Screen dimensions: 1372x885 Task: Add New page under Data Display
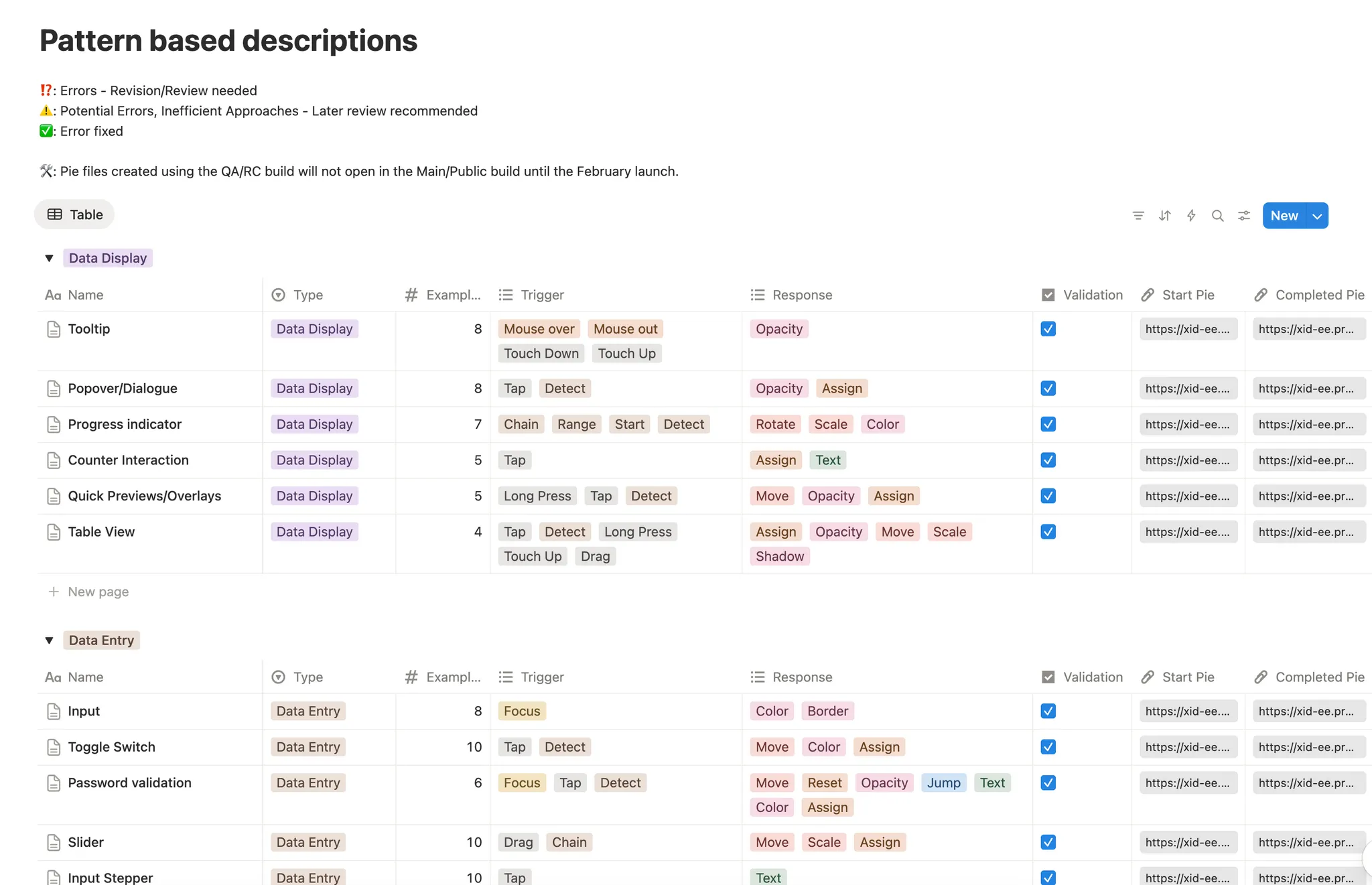tap(98, 592)
